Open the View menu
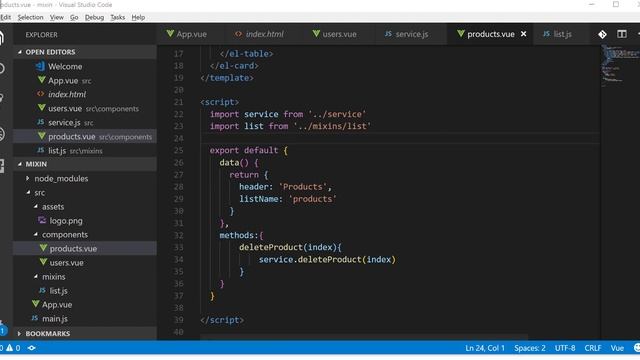This screenshot has height=360, width=640. (57, 17)
